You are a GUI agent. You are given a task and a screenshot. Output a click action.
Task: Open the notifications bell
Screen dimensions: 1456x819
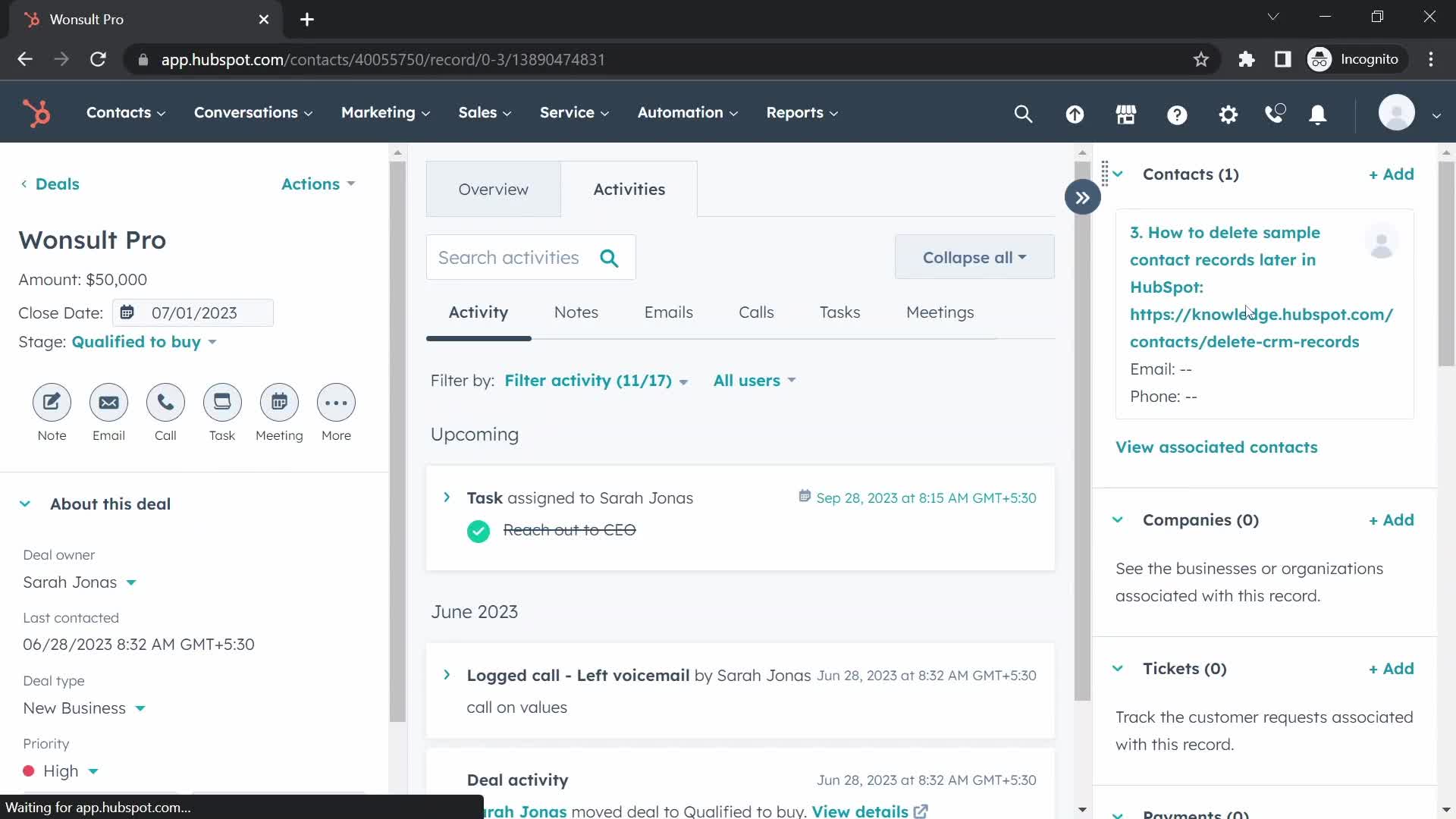point(1318,114)
